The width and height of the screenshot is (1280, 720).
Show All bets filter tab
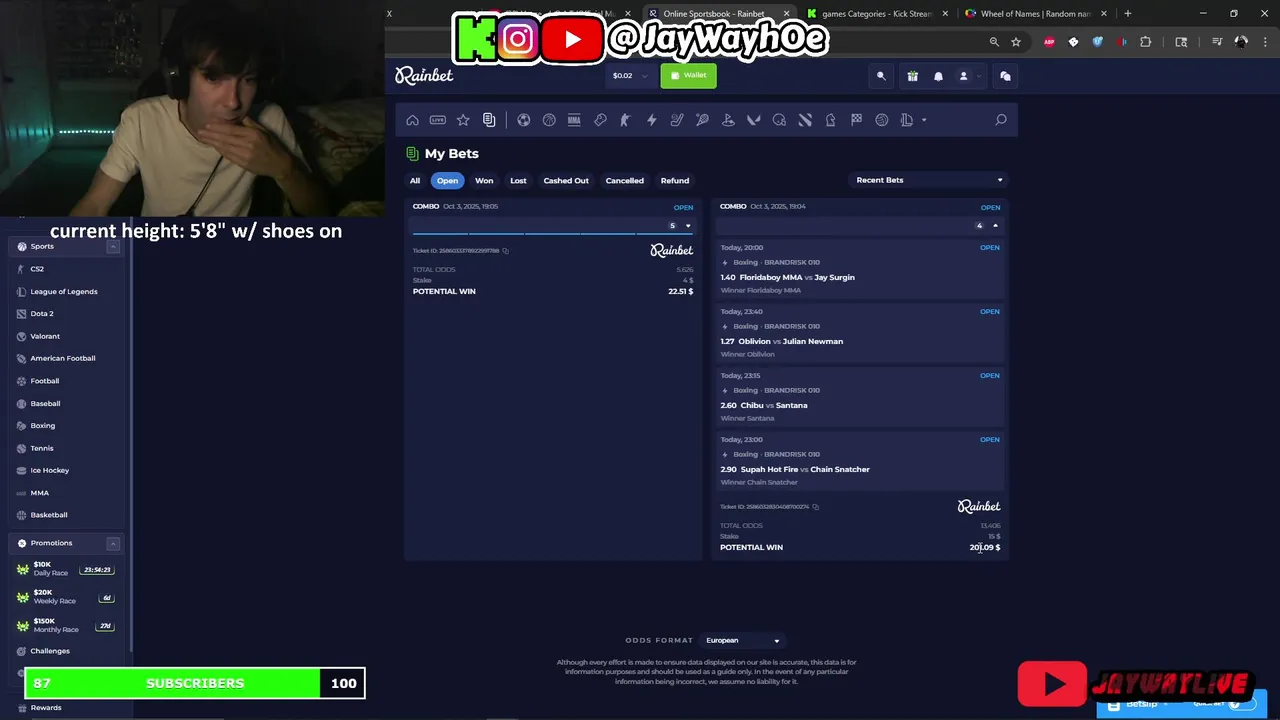pos(415,181)
